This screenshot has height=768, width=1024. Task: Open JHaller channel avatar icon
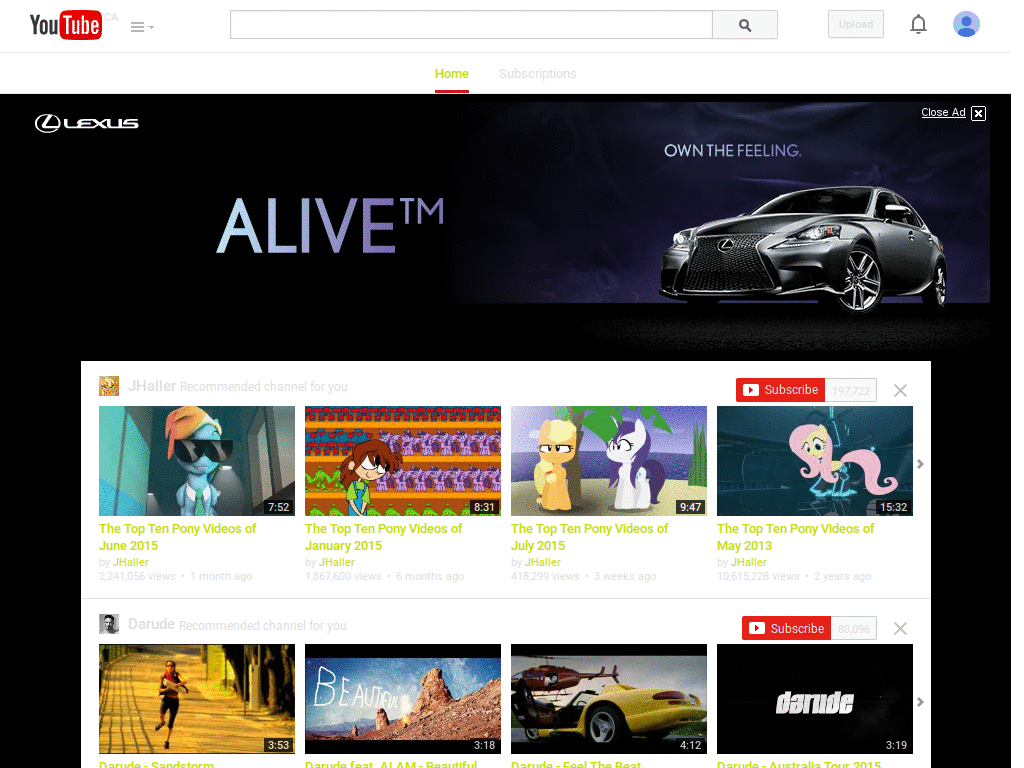(109, 386)
